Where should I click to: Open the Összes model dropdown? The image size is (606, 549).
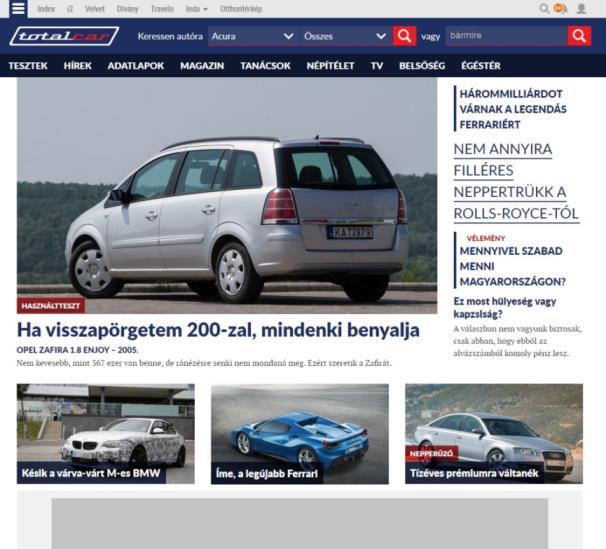(346, 36)
